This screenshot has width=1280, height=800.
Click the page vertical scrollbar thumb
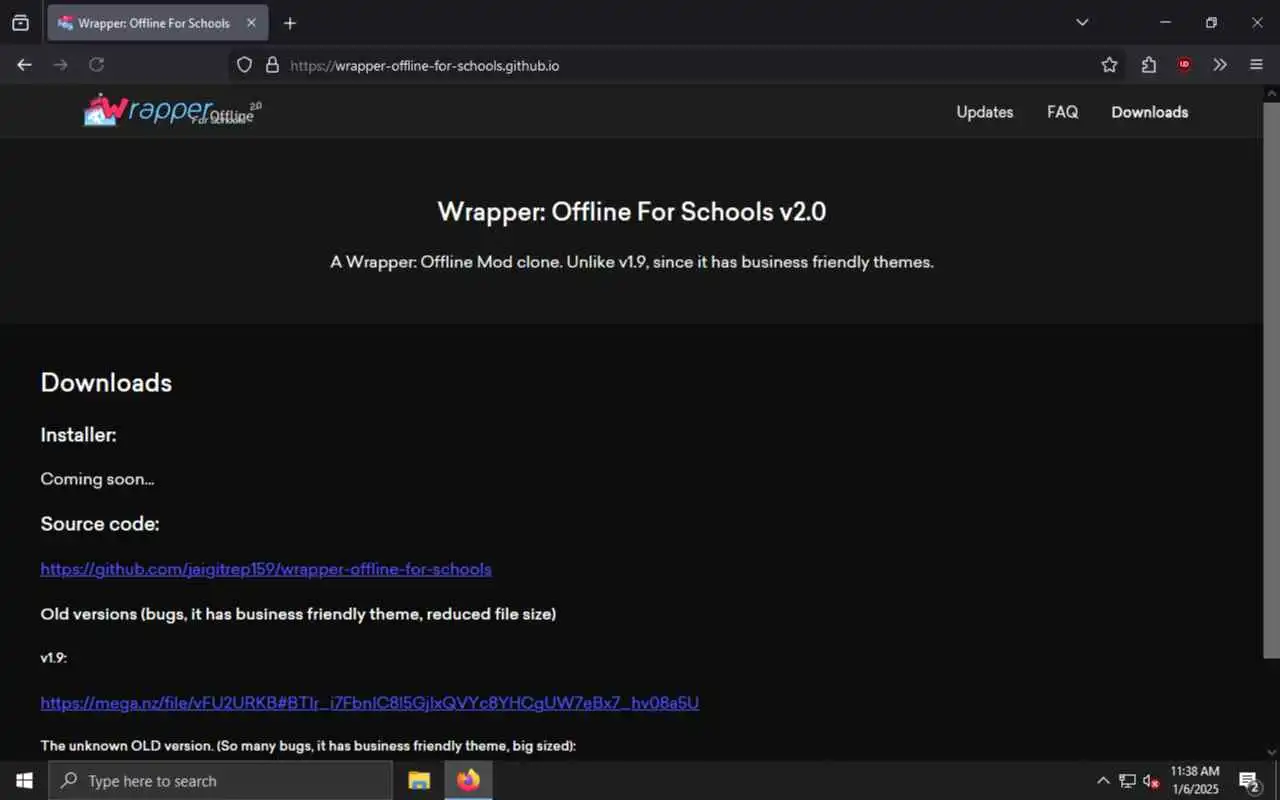tap(1271, 380)
